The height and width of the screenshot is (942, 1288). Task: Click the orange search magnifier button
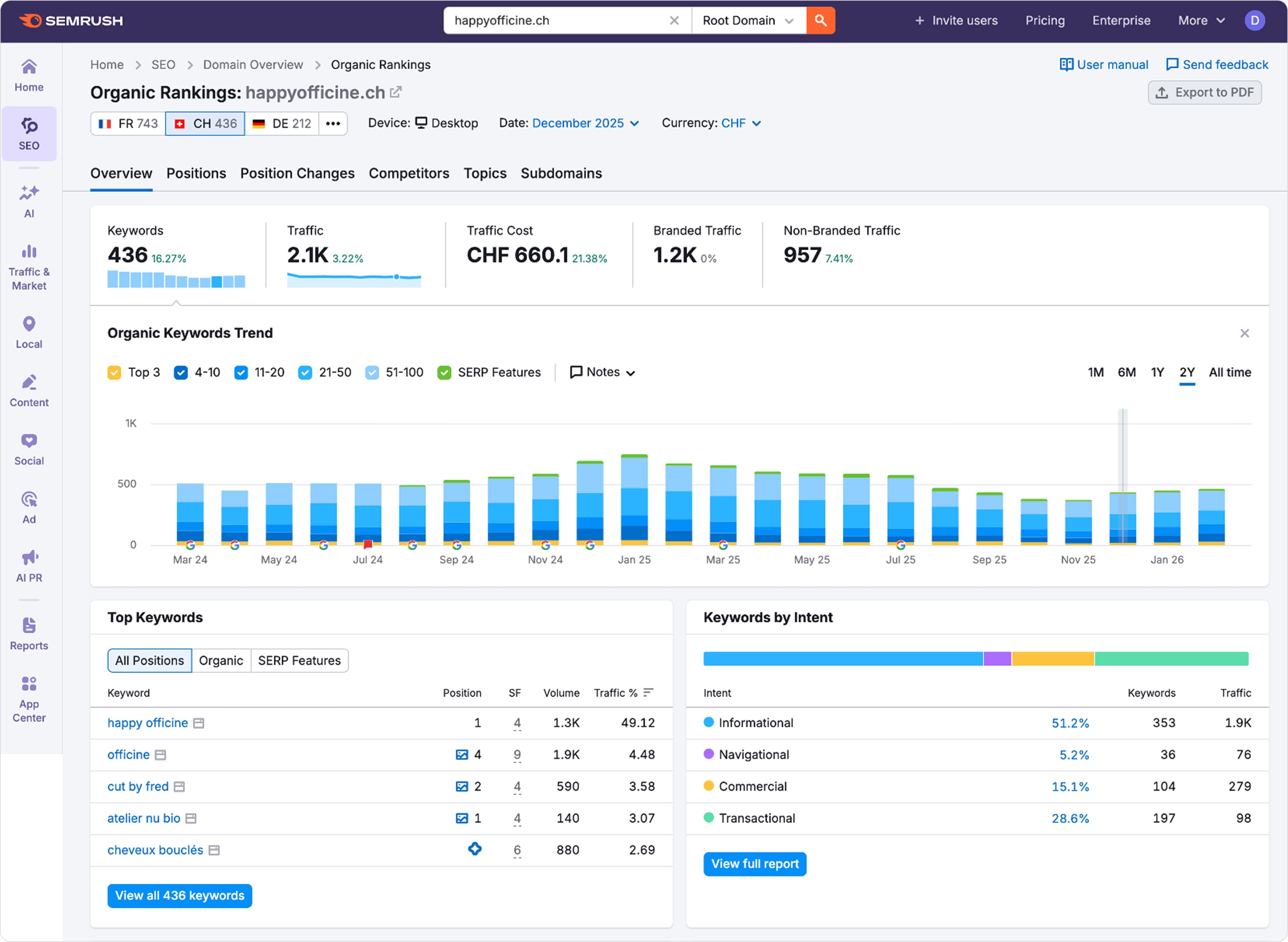(x=820, y=21)
